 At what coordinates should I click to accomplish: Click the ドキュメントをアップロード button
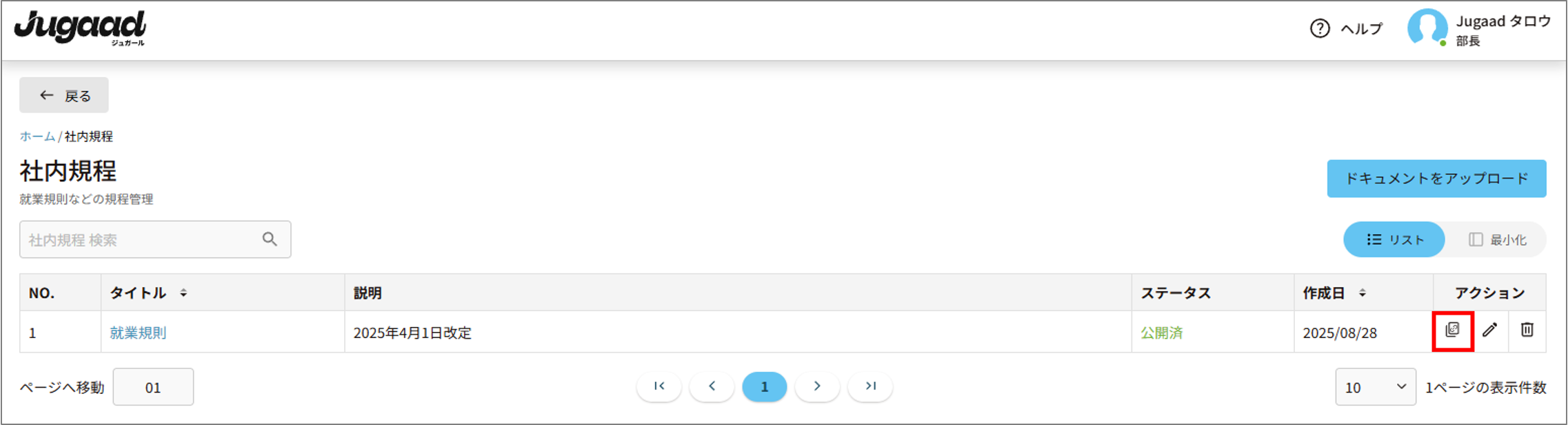(x=1436, y=179)
